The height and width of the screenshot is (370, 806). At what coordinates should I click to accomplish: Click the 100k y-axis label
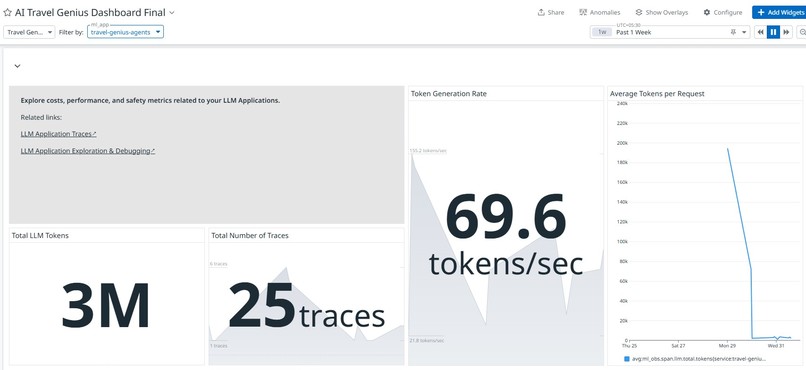click(x=621, y=242)
